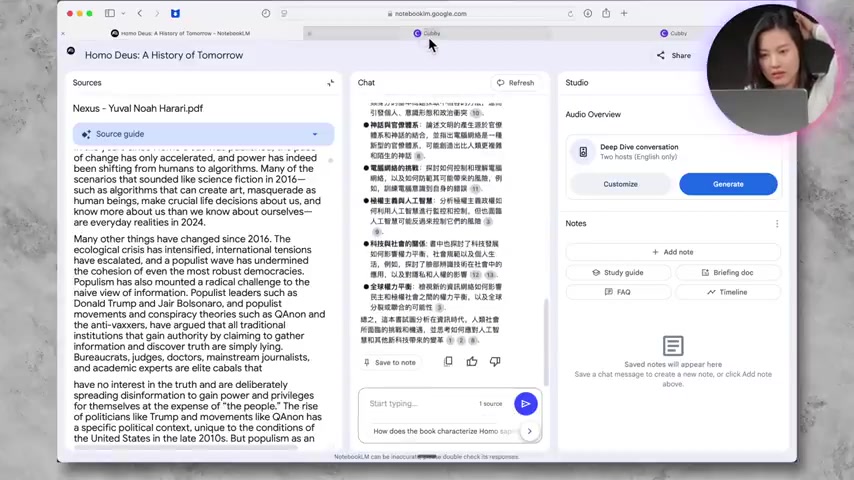Click the NotebookLM logo icon
854x480 pixels.
[x=71, y=51]
